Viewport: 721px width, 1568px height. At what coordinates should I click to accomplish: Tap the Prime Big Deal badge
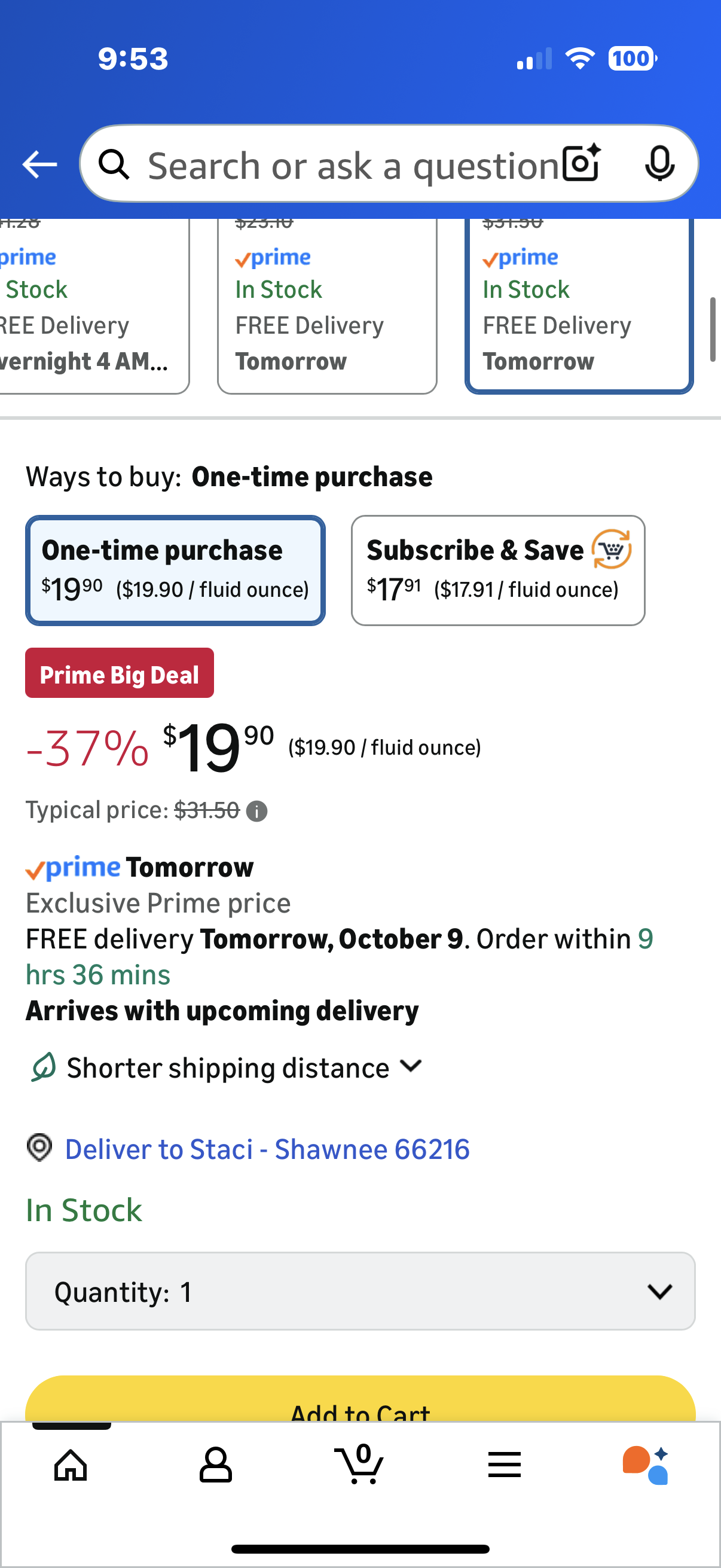click(x=119, y=674)
